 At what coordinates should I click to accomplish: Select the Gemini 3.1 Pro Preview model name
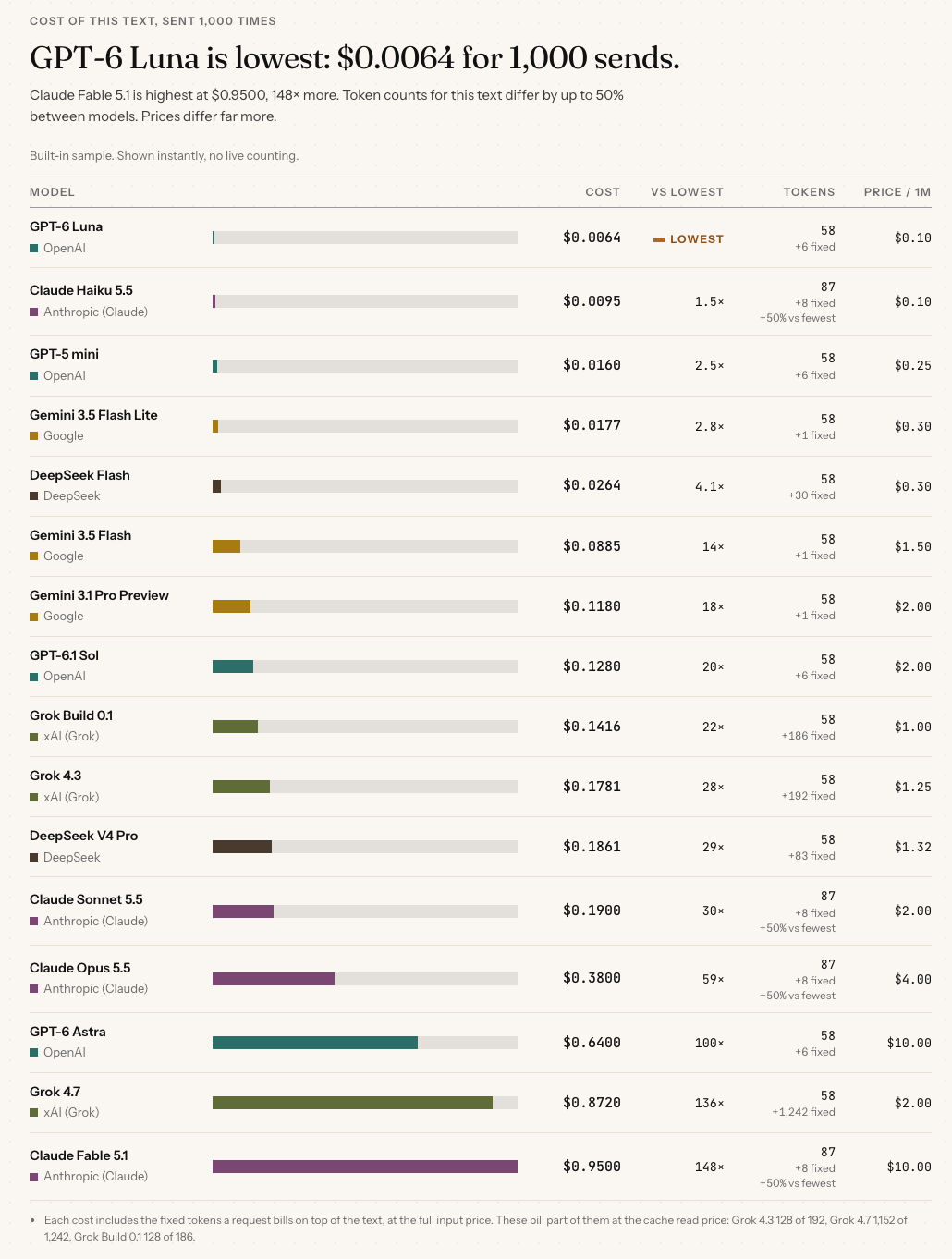pos(99,595)
